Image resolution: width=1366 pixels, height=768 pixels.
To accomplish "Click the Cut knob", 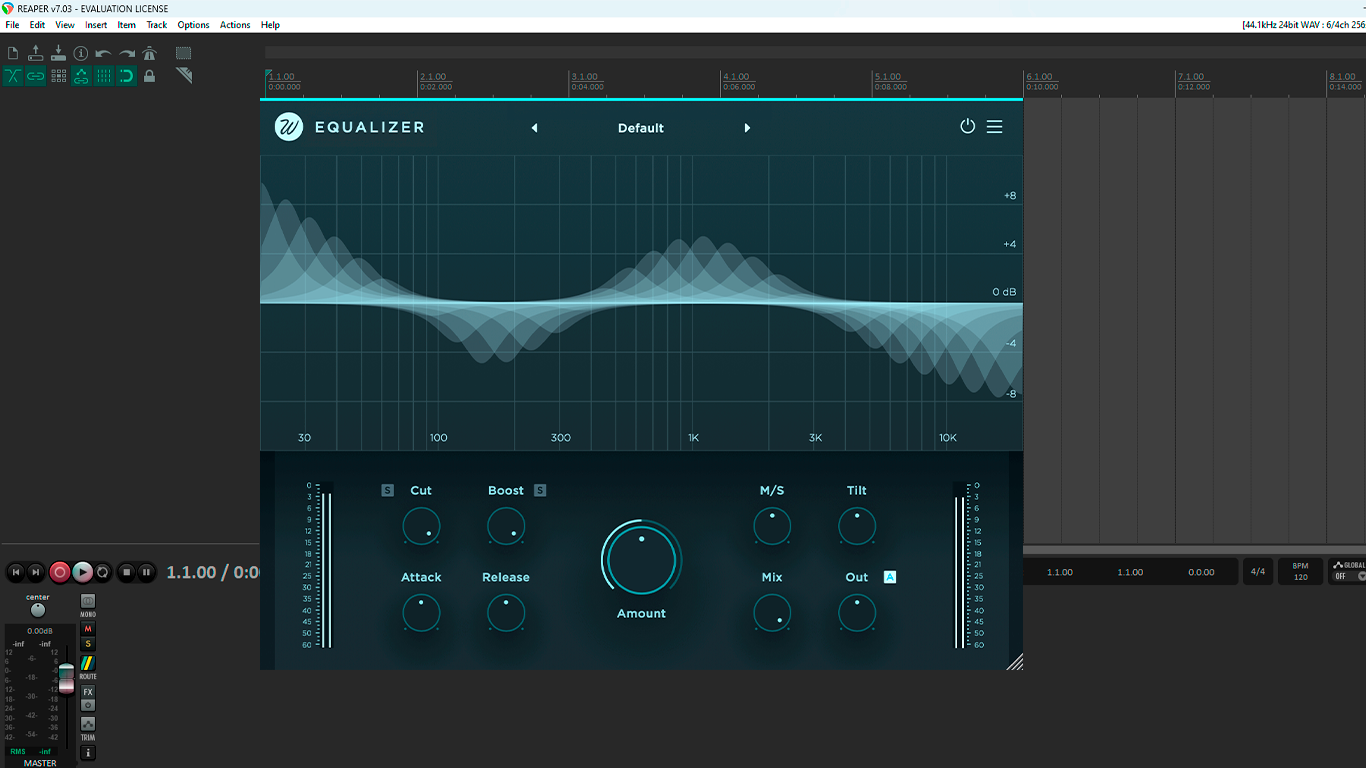I will (x=421, y=526).
